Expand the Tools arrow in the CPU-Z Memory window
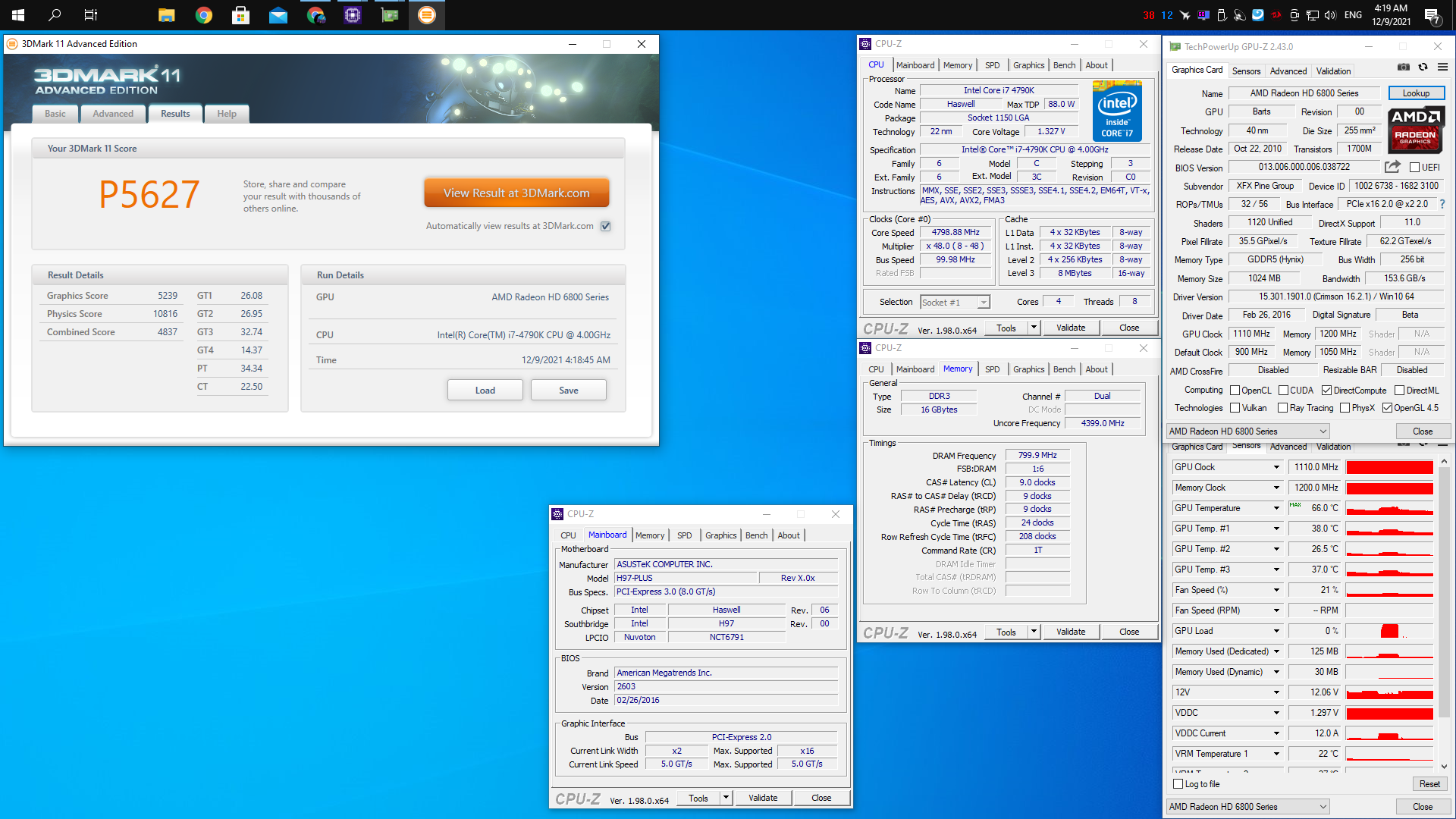 [1034, 632]
